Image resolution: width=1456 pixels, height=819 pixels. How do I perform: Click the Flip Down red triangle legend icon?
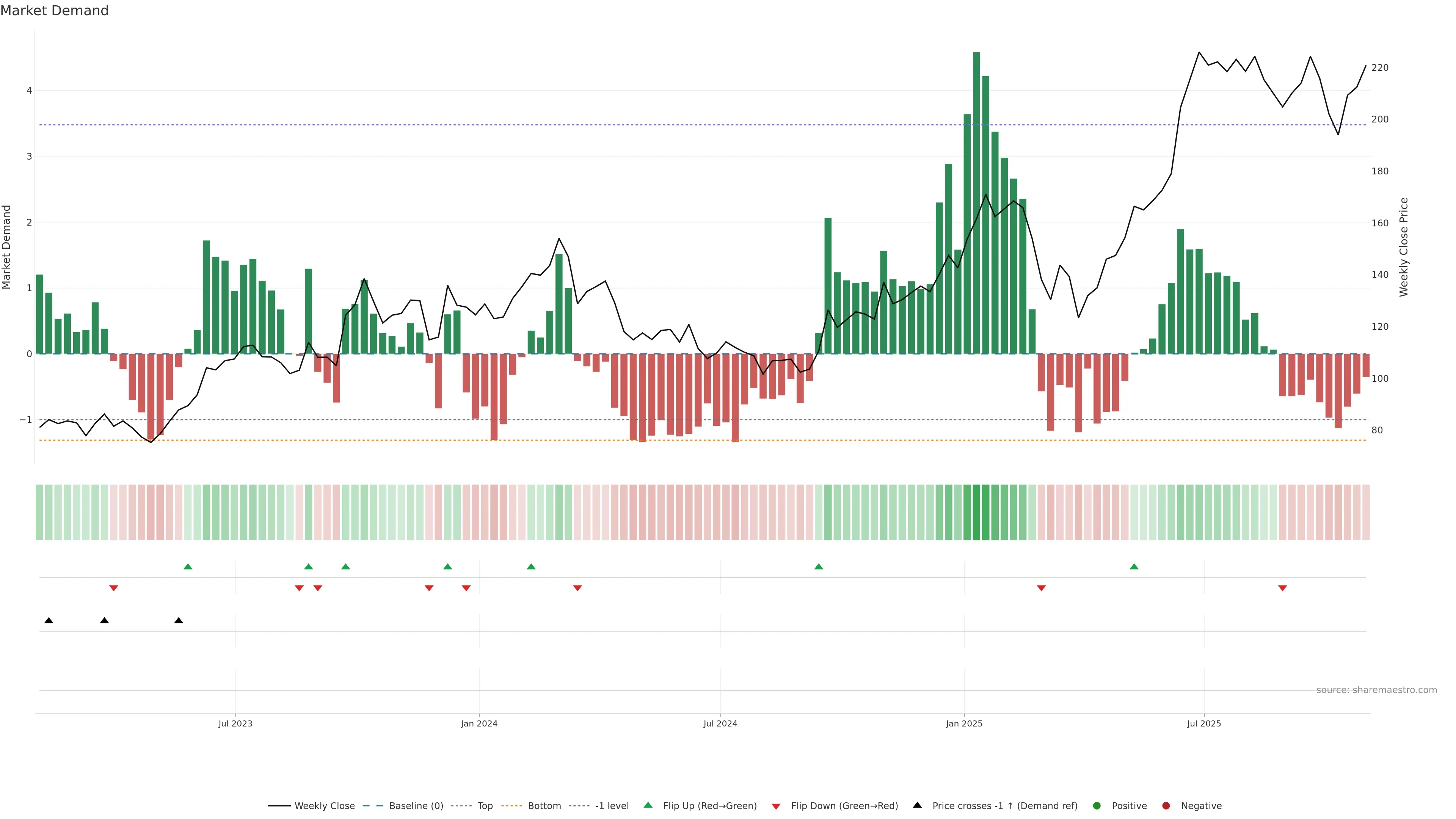[776, 806]
